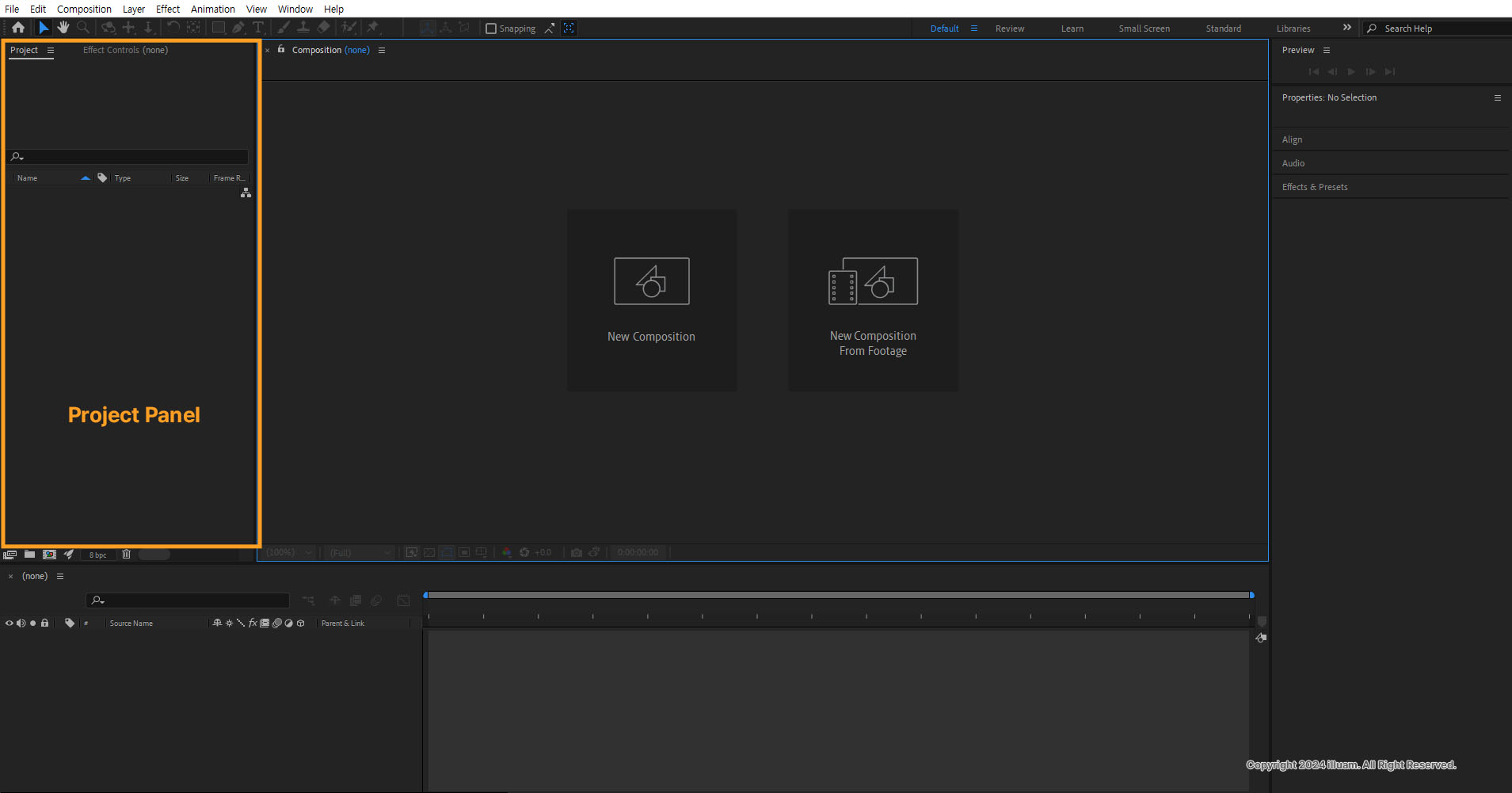Open the Composition menu
Image resolution: width=1512 pixels, height=793 pixels.
(84, 9)
